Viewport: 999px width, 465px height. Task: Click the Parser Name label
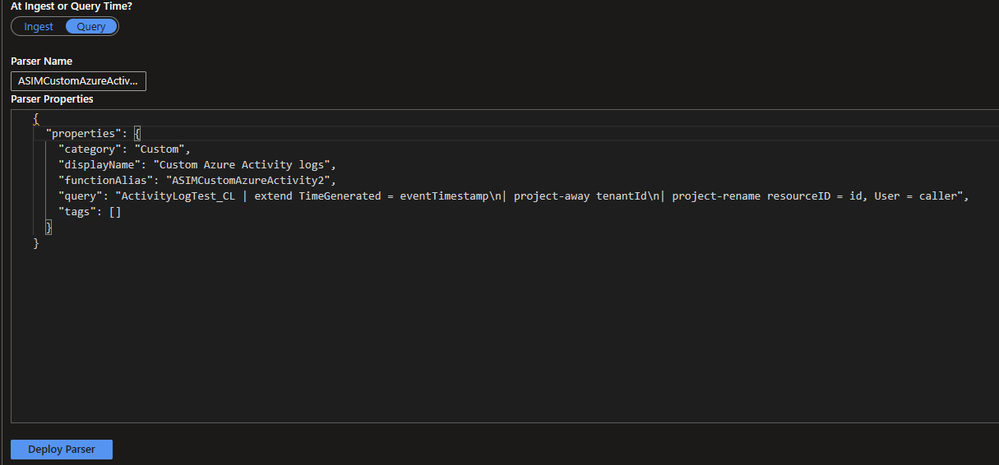[x=41, y=61]
